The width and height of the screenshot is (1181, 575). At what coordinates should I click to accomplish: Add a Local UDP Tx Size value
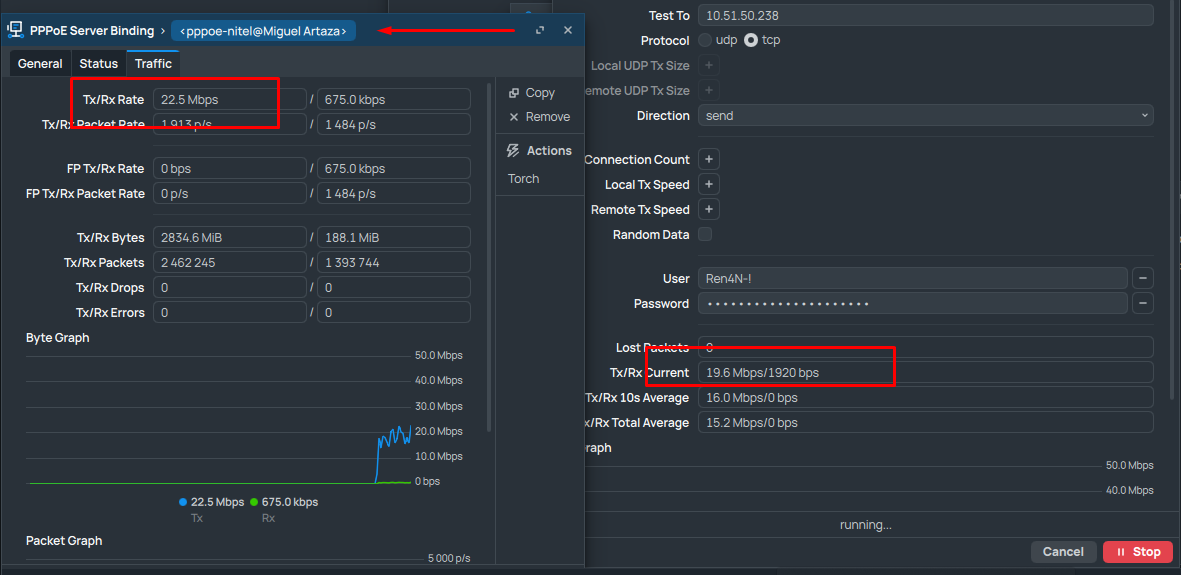[708, 66]
